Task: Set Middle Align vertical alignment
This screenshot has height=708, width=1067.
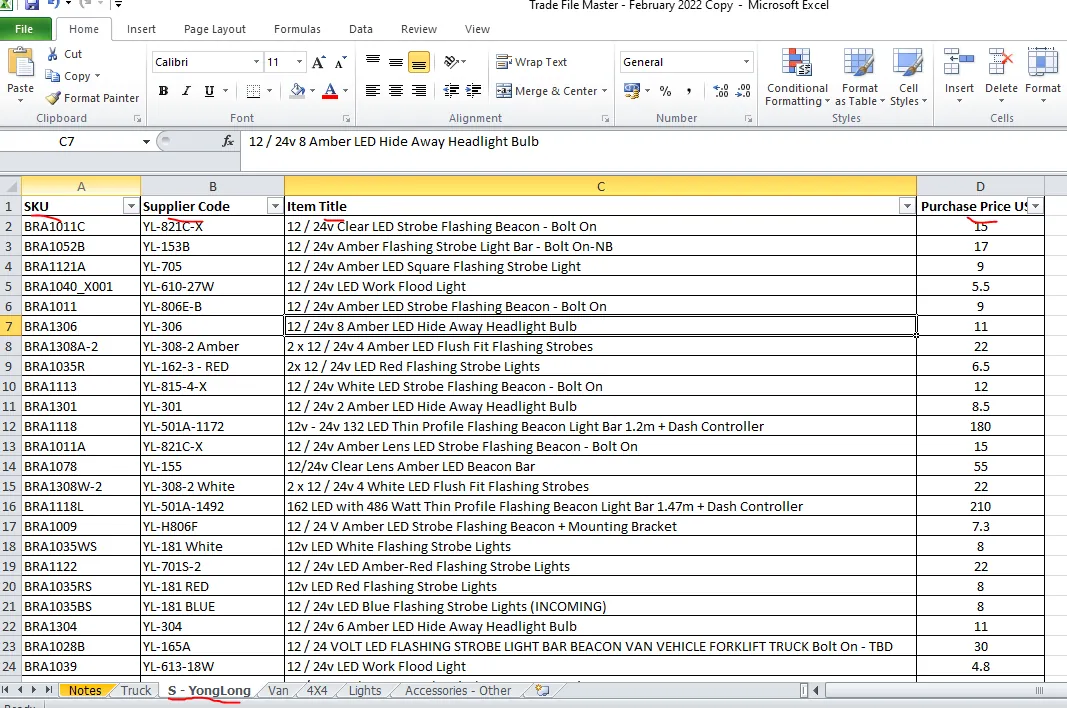Action: [396, 62]
